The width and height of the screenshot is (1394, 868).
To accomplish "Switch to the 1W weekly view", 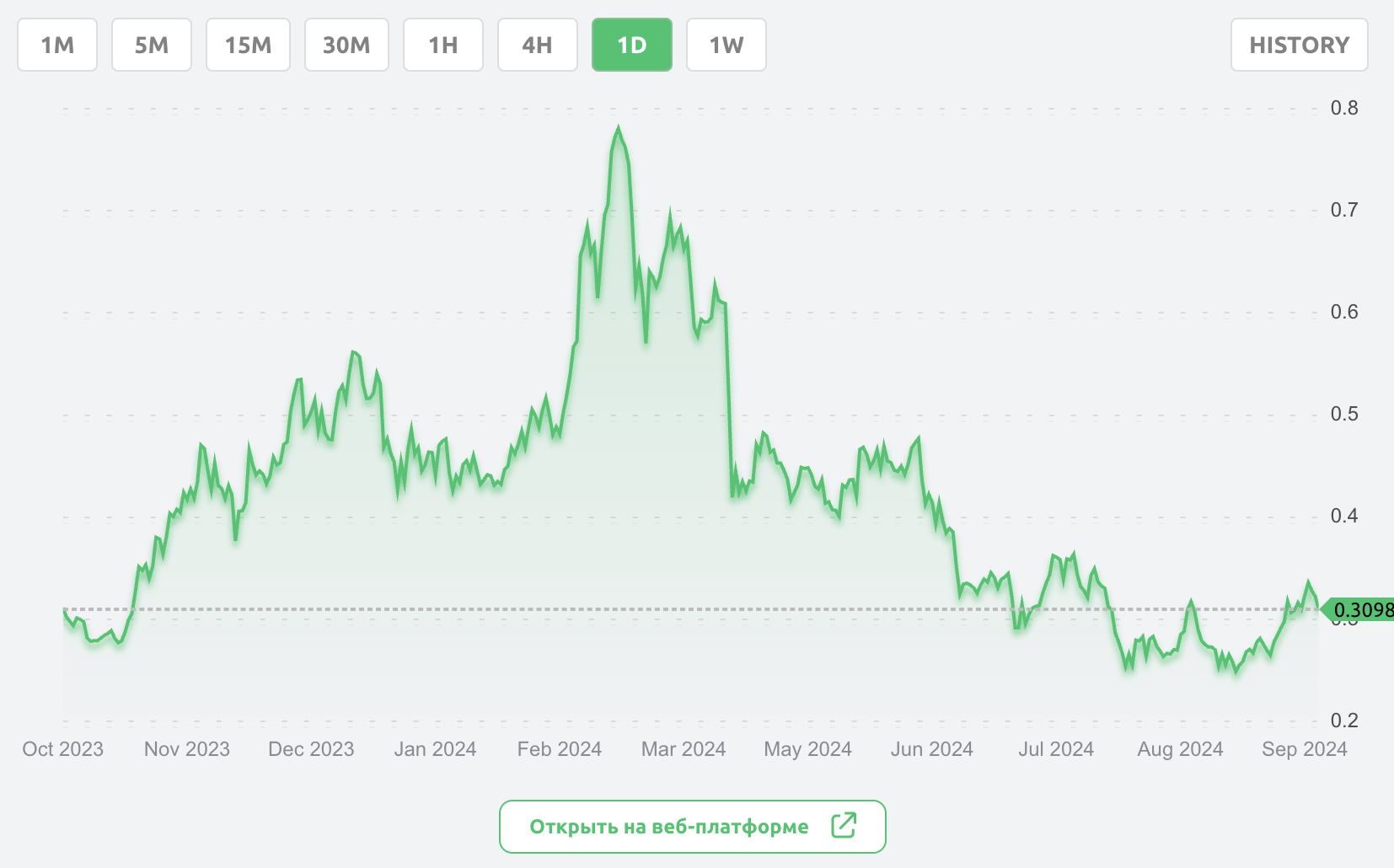I will (x=726, y=45).
